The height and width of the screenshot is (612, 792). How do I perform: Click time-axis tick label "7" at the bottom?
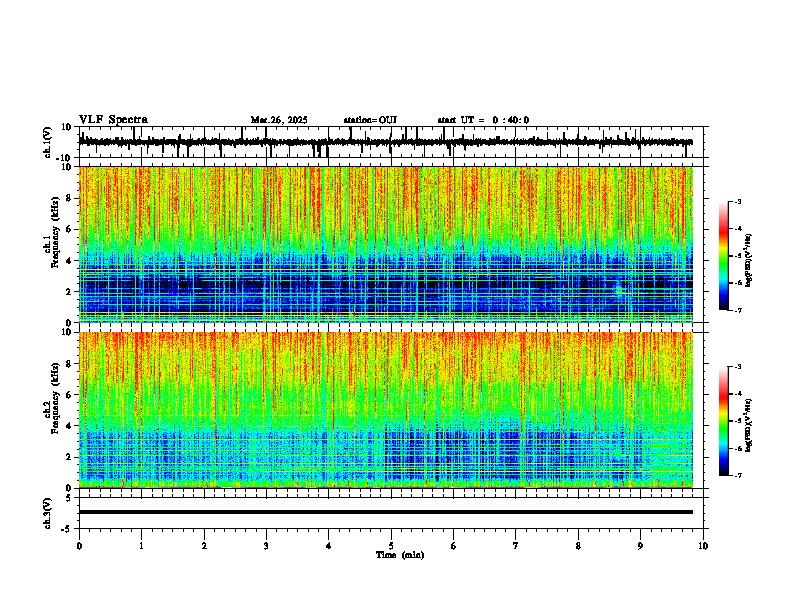[x=516, y=546]
